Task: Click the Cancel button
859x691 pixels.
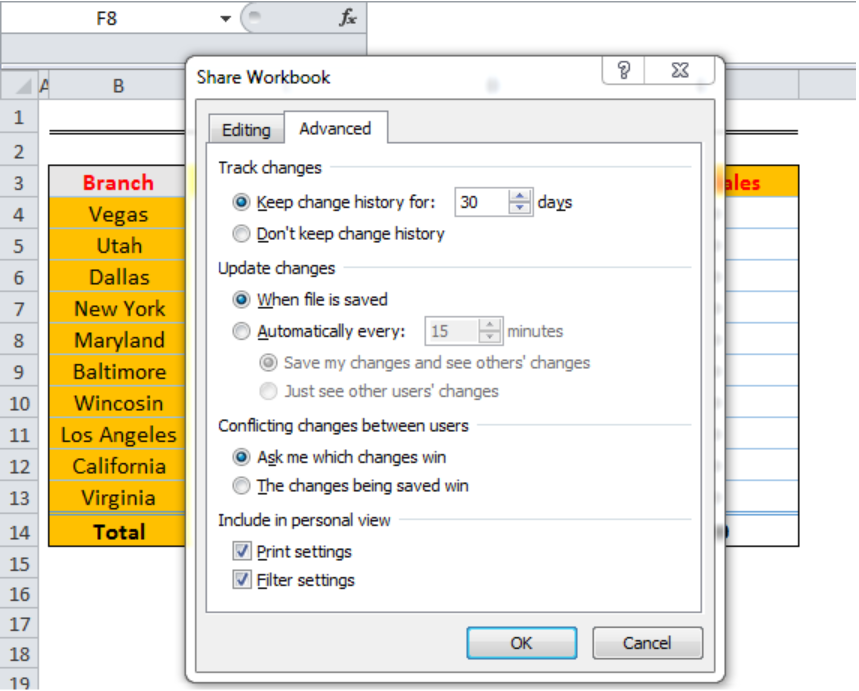Action: [x=647, y=643]
